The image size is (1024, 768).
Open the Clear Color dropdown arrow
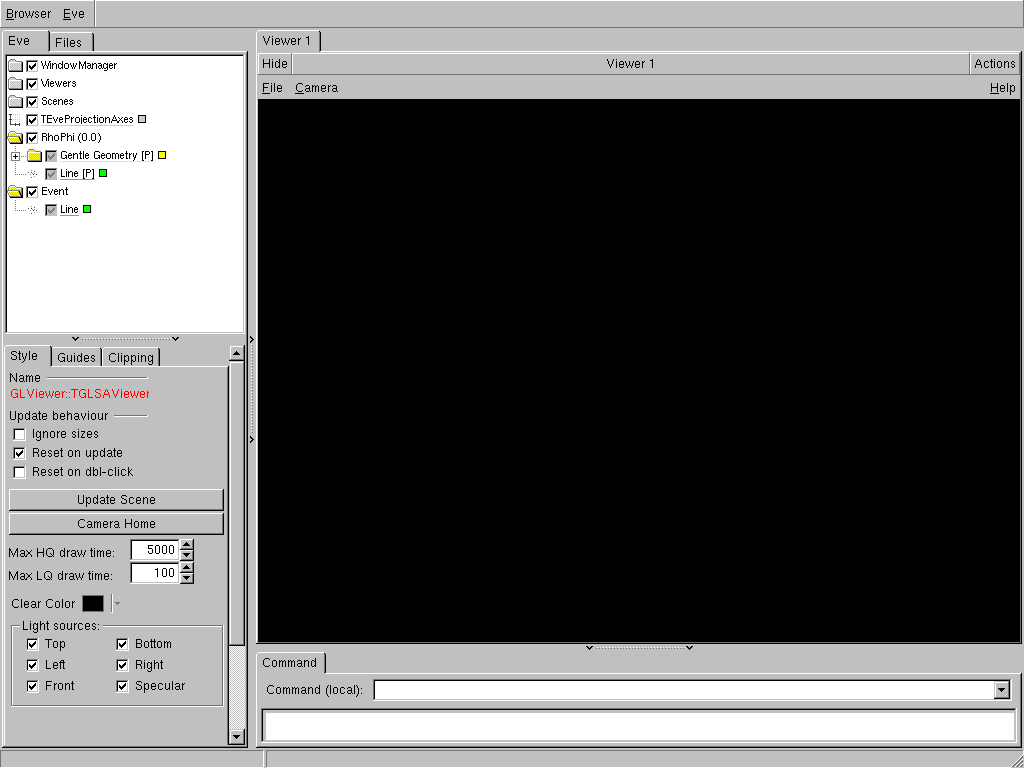117,604
